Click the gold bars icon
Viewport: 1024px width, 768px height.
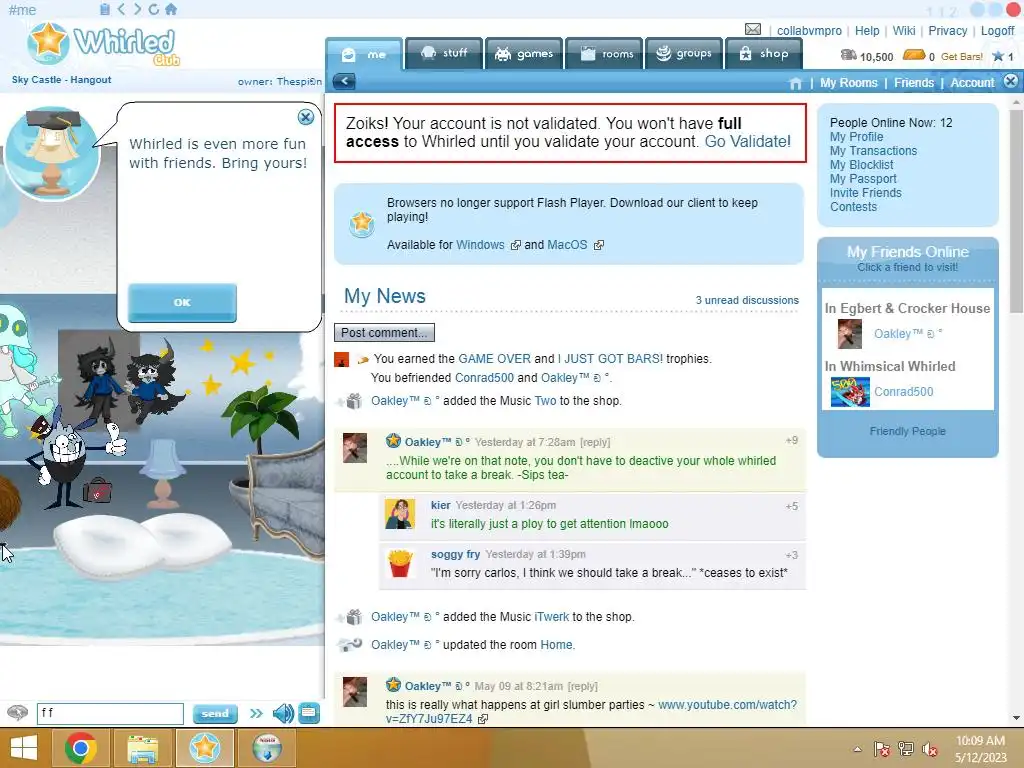914,56
